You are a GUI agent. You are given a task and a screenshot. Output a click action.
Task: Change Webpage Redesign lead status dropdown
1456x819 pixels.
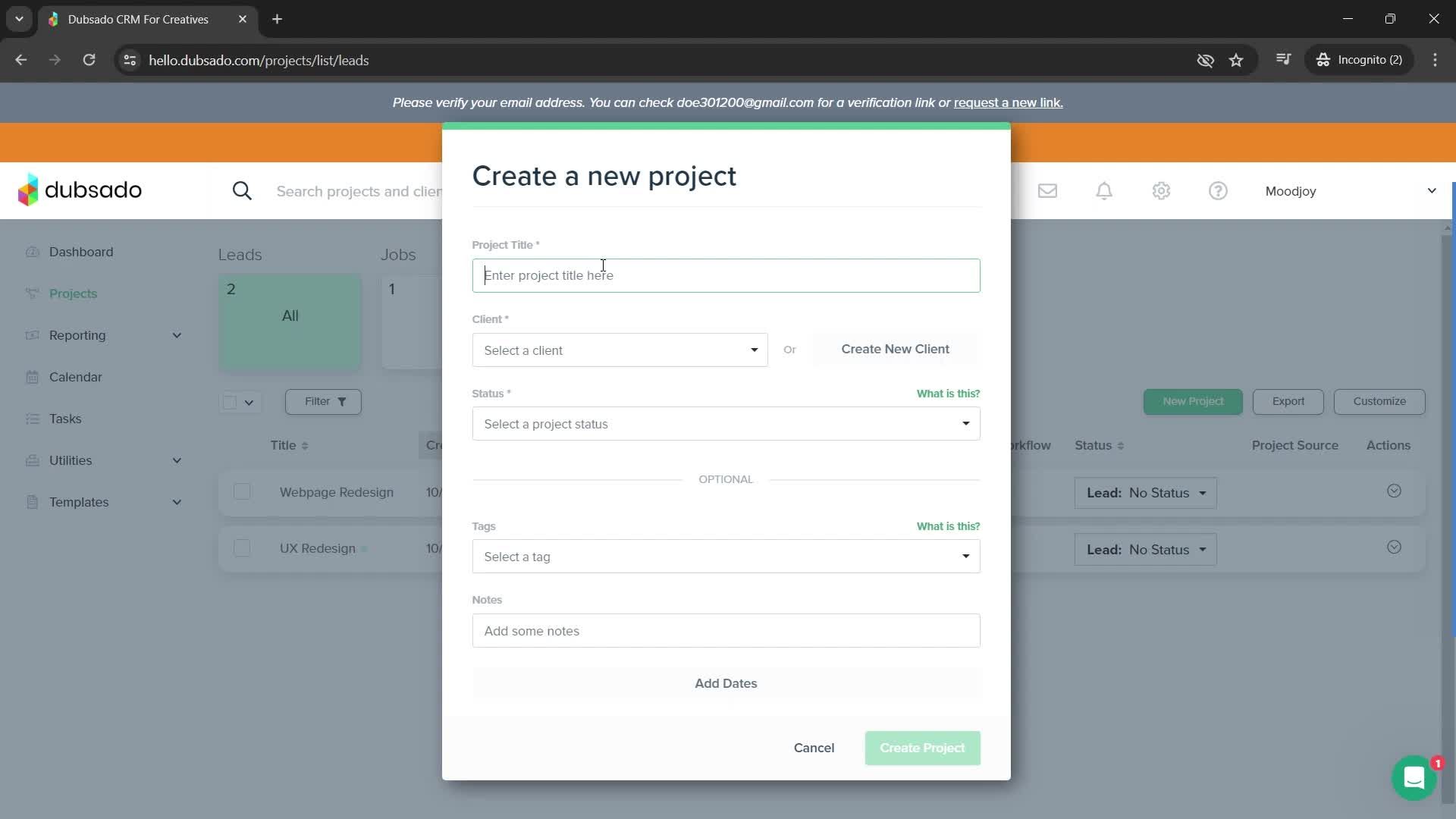coord(1145,493)
